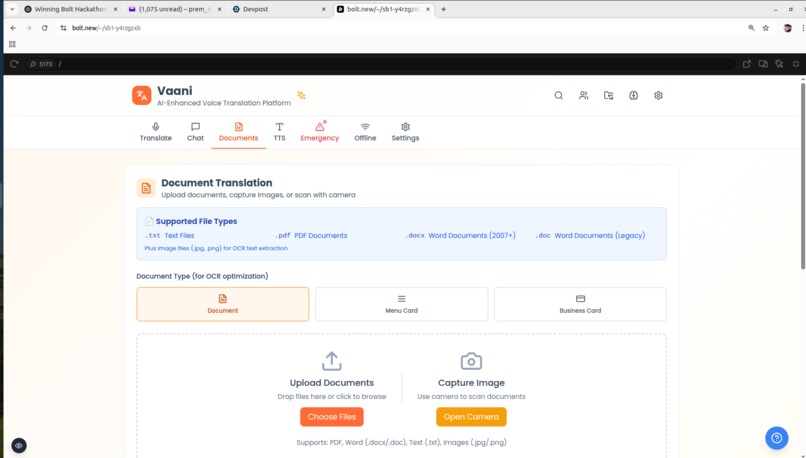Open the Chat tab
The image size is (806, 458).
click(195, 132)
